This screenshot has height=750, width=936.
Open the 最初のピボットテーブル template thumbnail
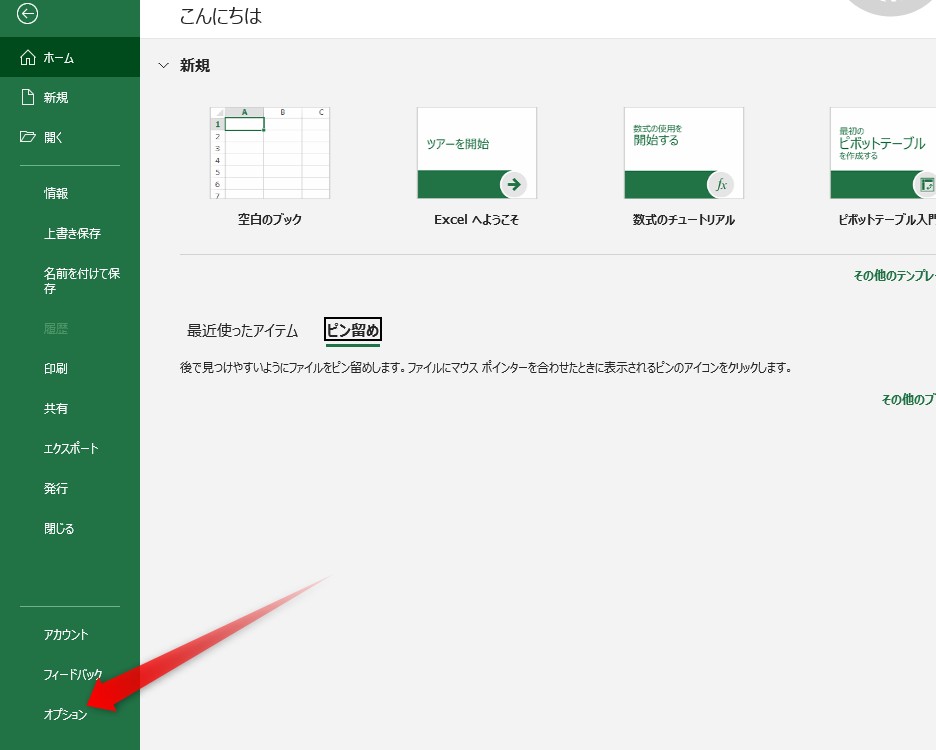point(883,153)
